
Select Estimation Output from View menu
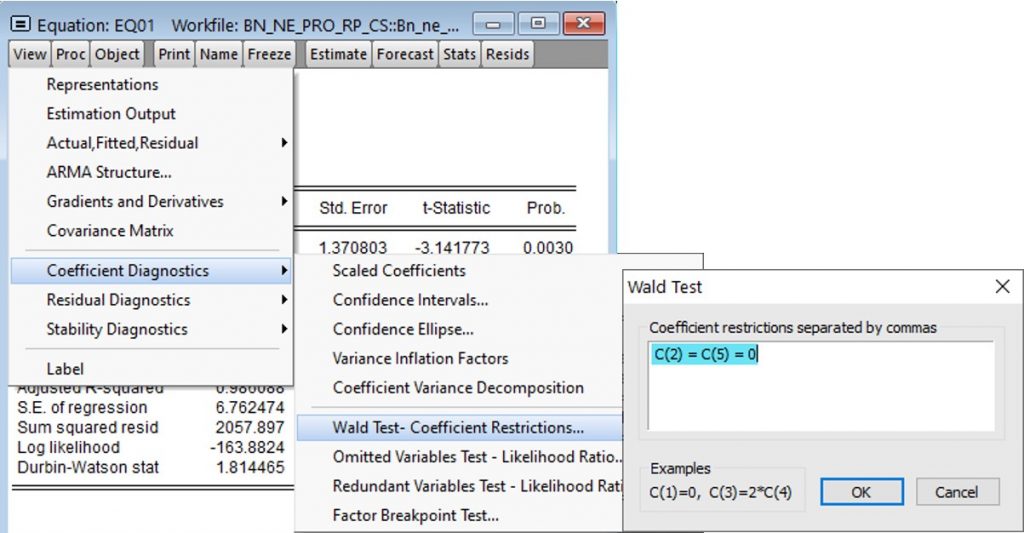tap(111, 114)
